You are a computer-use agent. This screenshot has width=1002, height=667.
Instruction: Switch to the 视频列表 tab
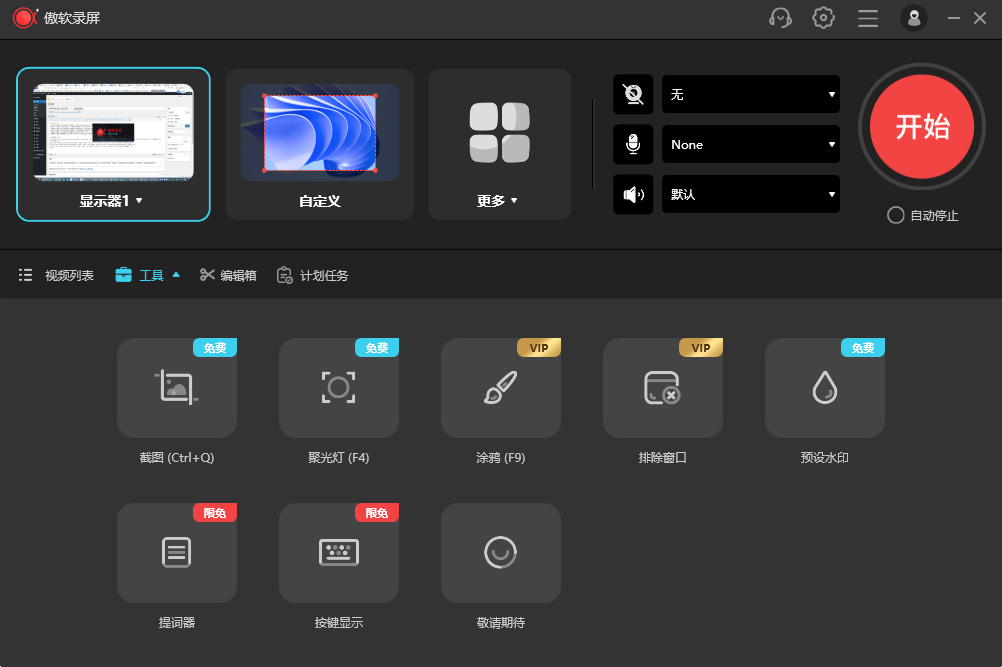point(57,275)
